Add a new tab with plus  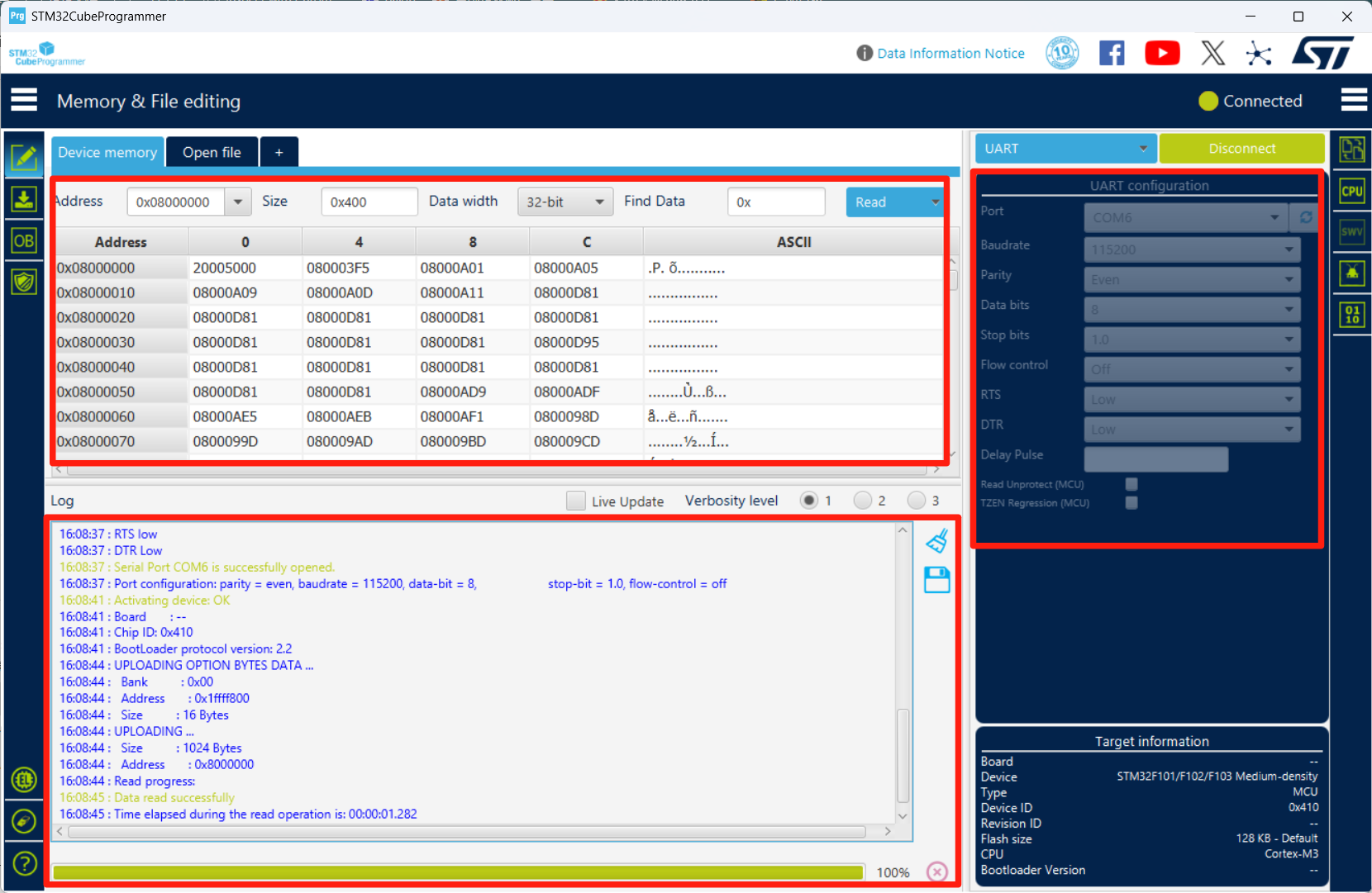[279, 152]
